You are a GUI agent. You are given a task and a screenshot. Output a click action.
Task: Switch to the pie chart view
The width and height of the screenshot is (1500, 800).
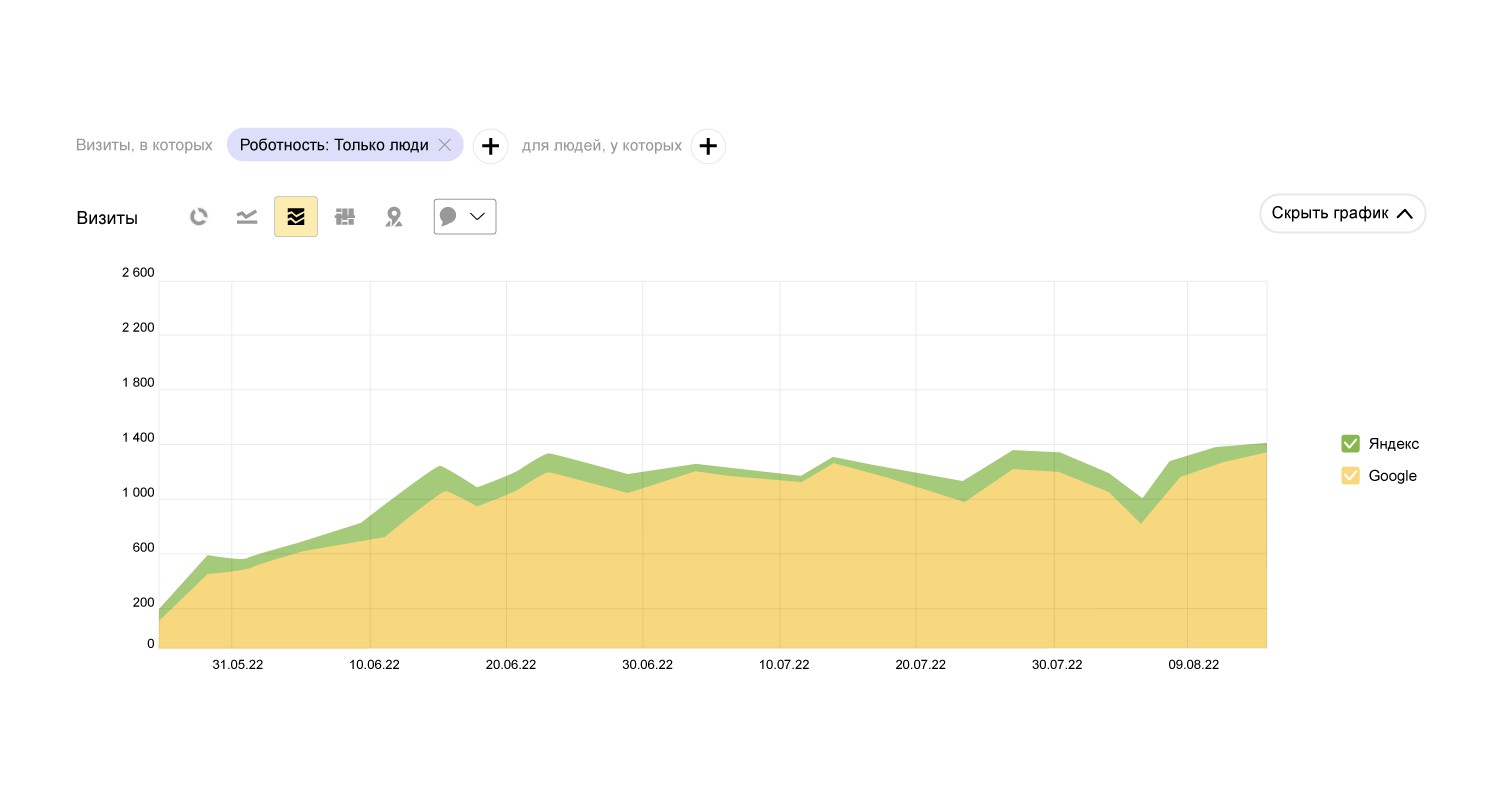(x=199, y=217)
